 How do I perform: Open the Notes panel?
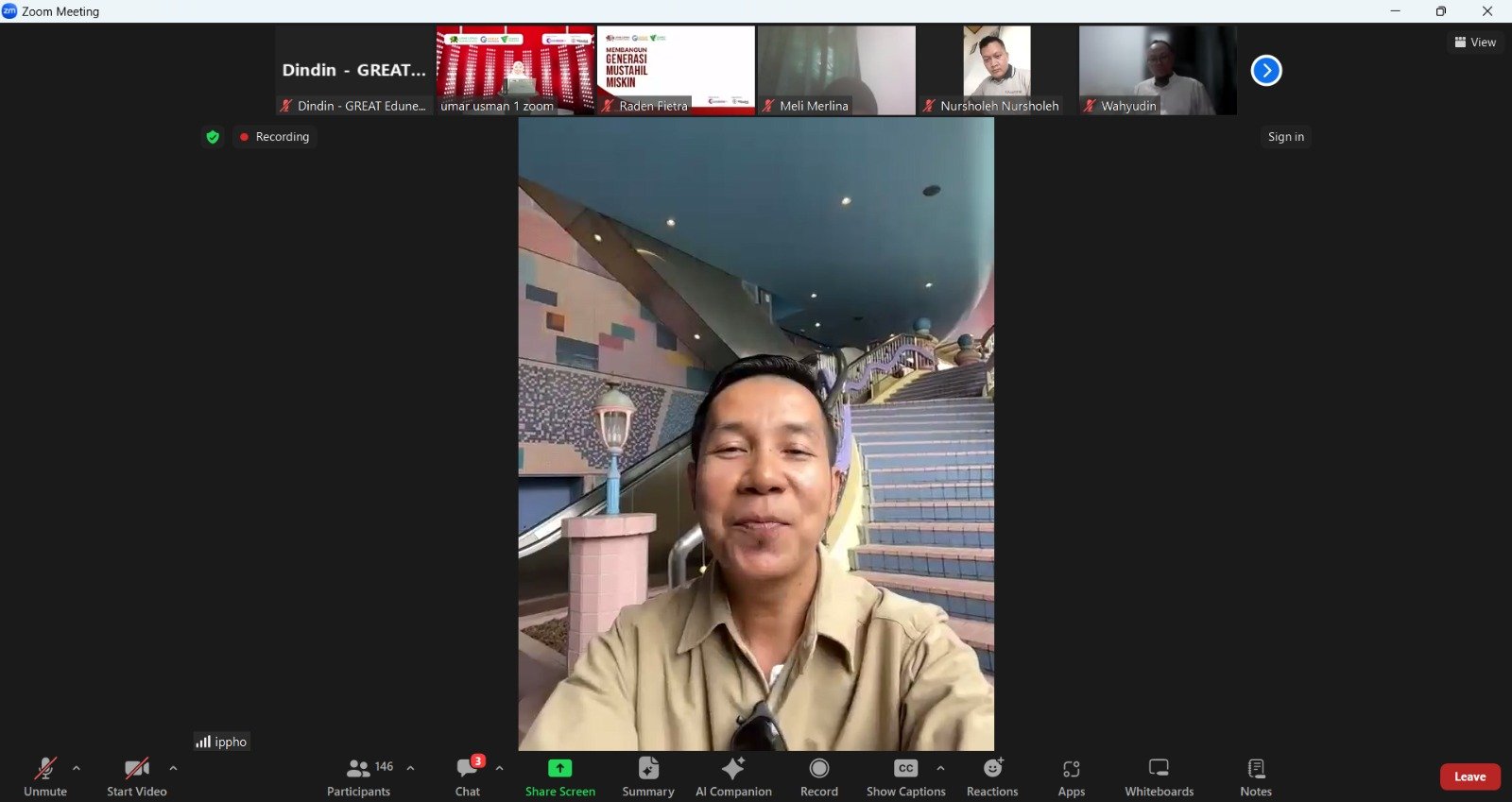(x=1255, y=776)
